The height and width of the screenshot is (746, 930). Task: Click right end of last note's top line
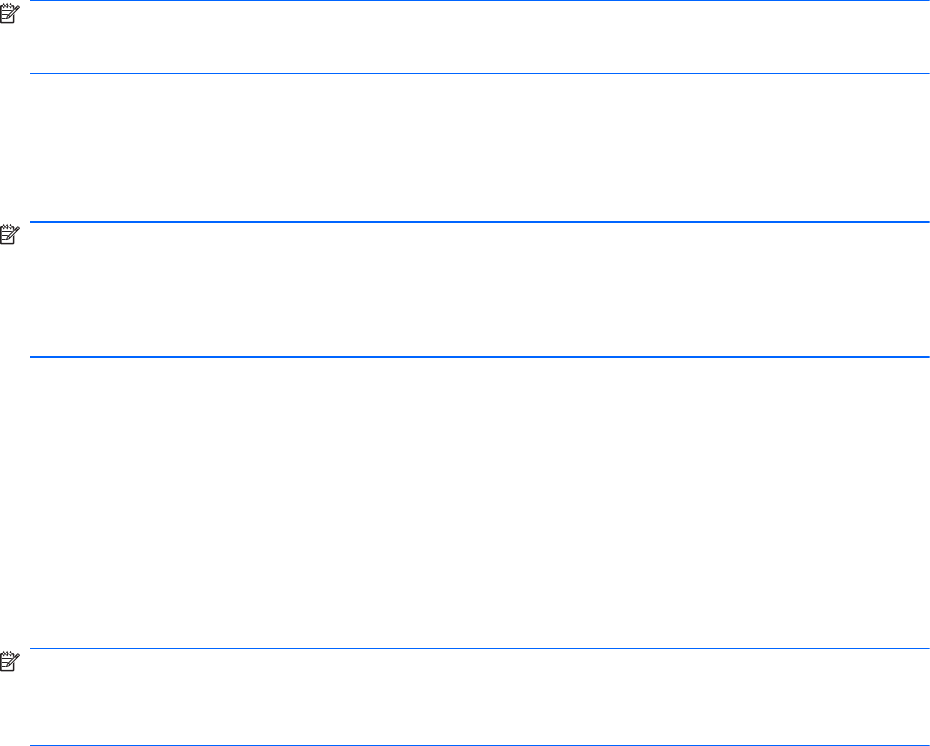pos(924,649)
